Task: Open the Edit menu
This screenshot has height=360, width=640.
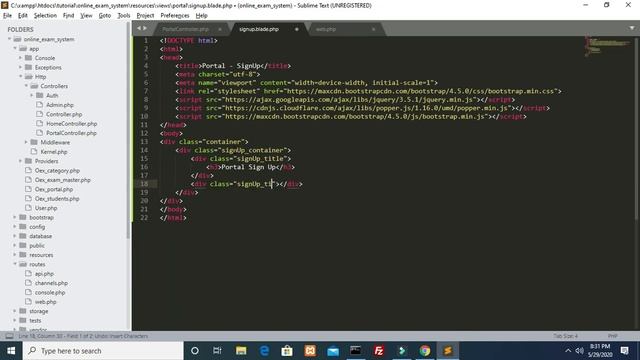Action: pyautogui.click(x=22, y=16)
